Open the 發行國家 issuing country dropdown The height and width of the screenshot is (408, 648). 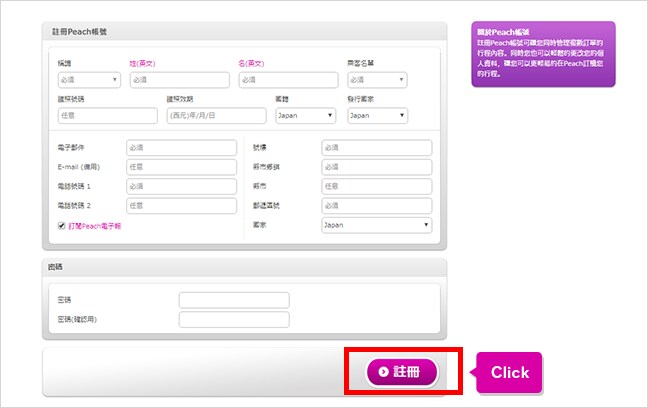click(377, 116)
